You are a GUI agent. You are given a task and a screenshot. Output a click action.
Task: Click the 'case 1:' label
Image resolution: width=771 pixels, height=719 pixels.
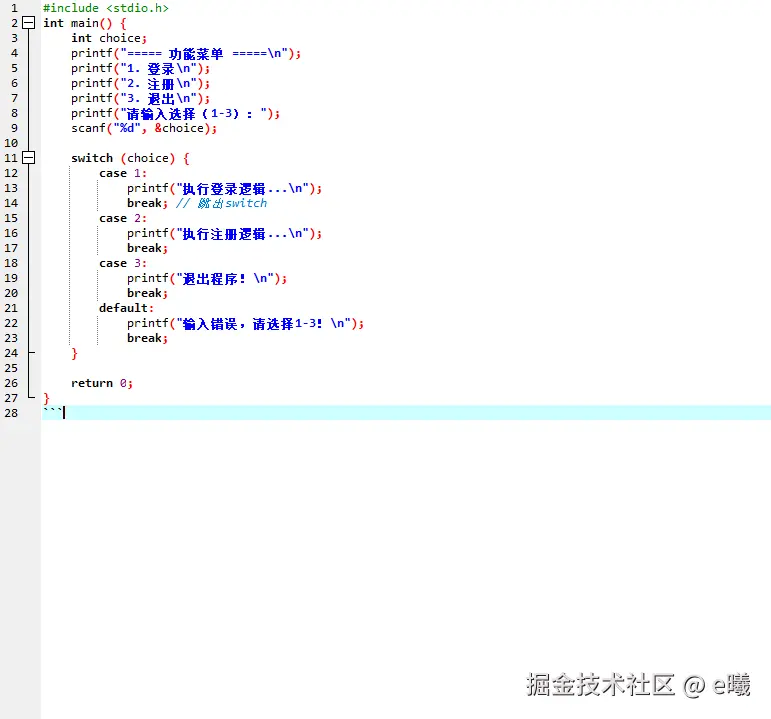click(123, 173)
